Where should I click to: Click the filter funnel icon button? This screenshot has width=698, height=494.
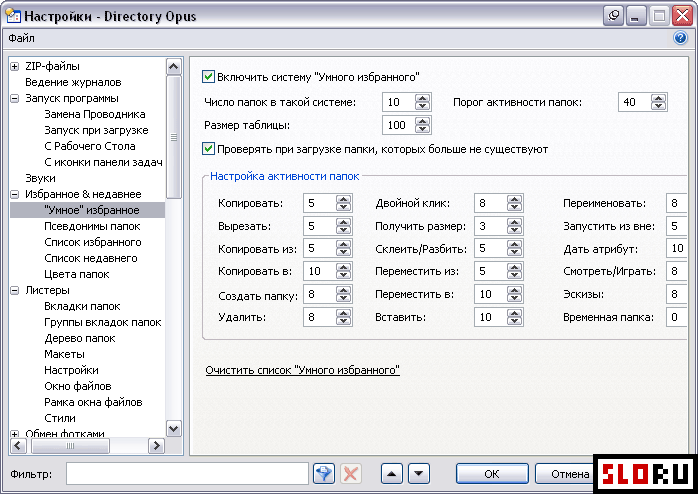pos(324,474)
